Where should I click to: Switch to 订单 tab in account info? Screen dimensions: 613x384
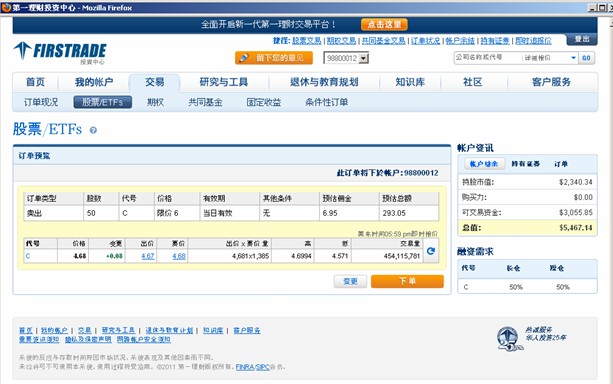561,164
